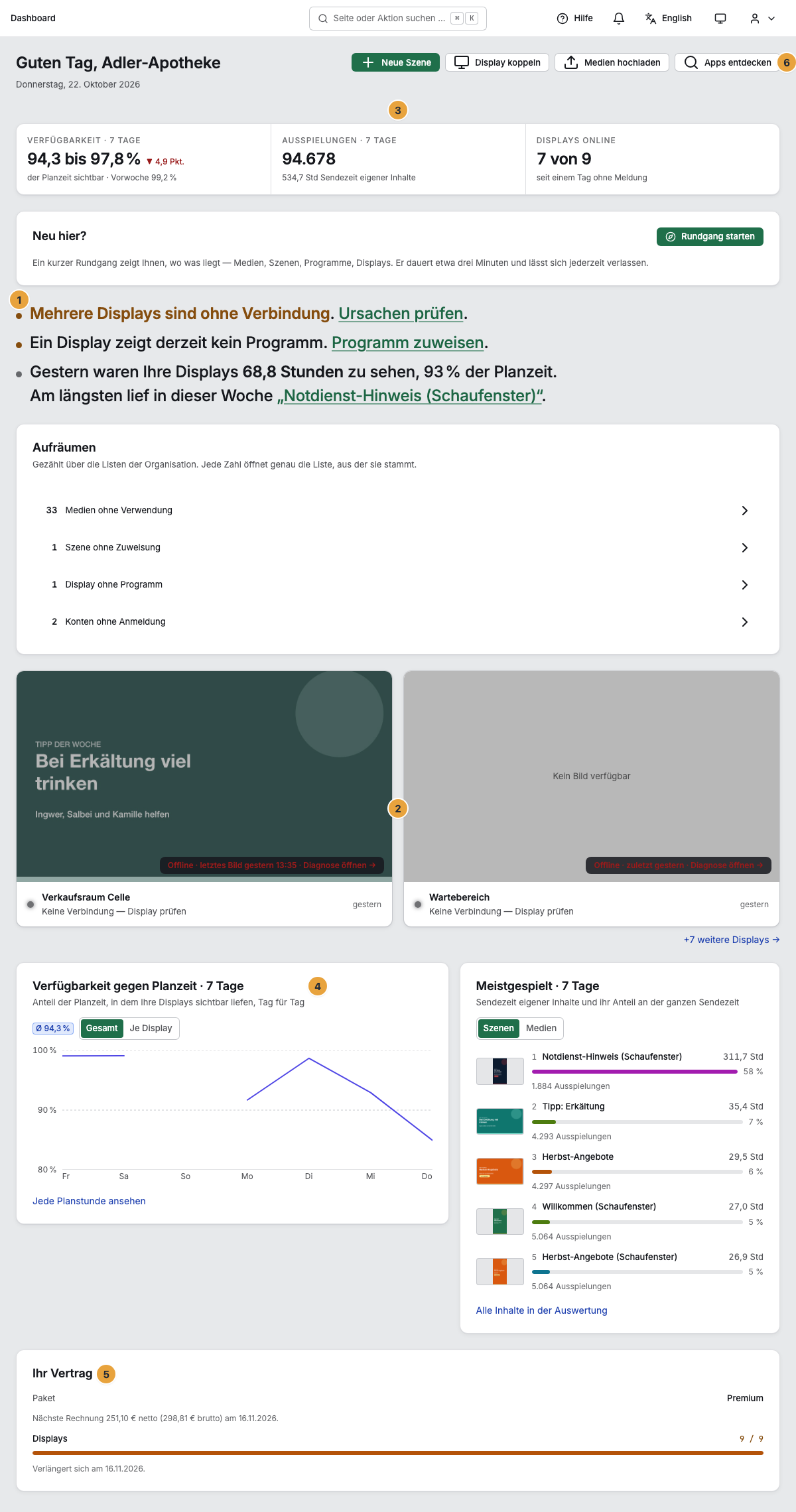Click the Tipp: Erkältung 7 % share bar
796x1512 pixels.
click(x=637, y=1122)
